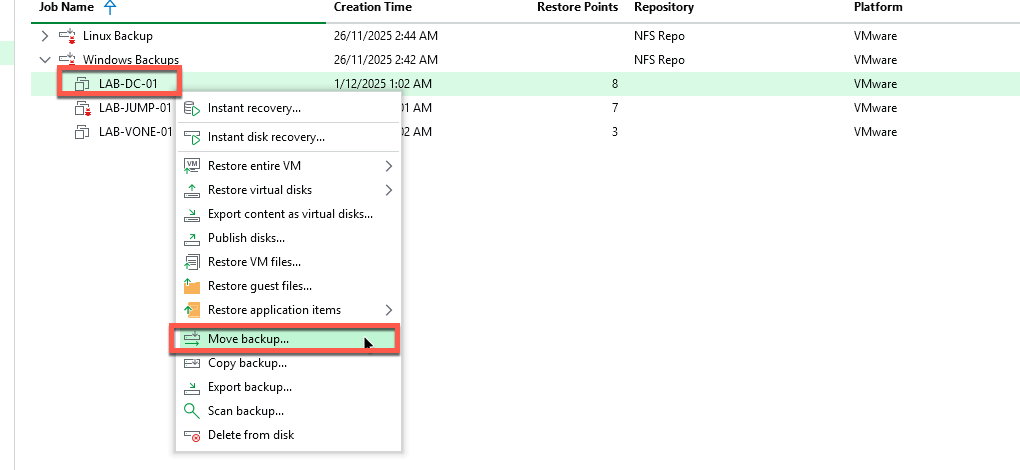Collapse the Windows Backups job
The image size is (1020, 470).
44,60
